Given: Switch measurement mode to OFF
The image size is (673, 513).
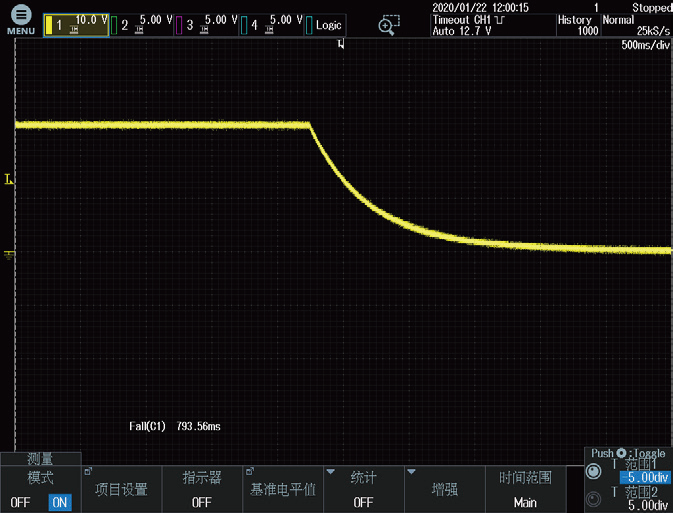Looking at the screenshot, I should (x=20, y=502).
